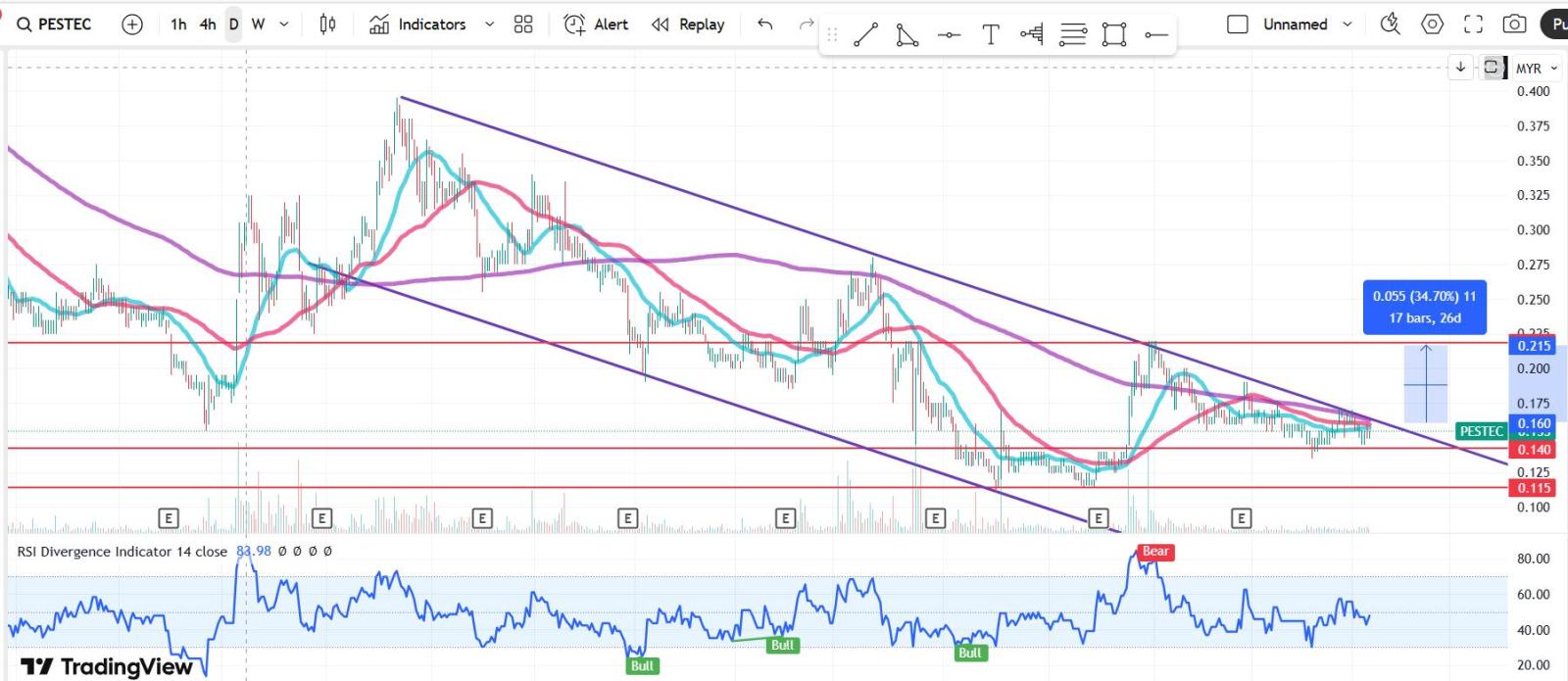Start bar Replay mode
The image size is (1568, 681).
click(688, 24)
